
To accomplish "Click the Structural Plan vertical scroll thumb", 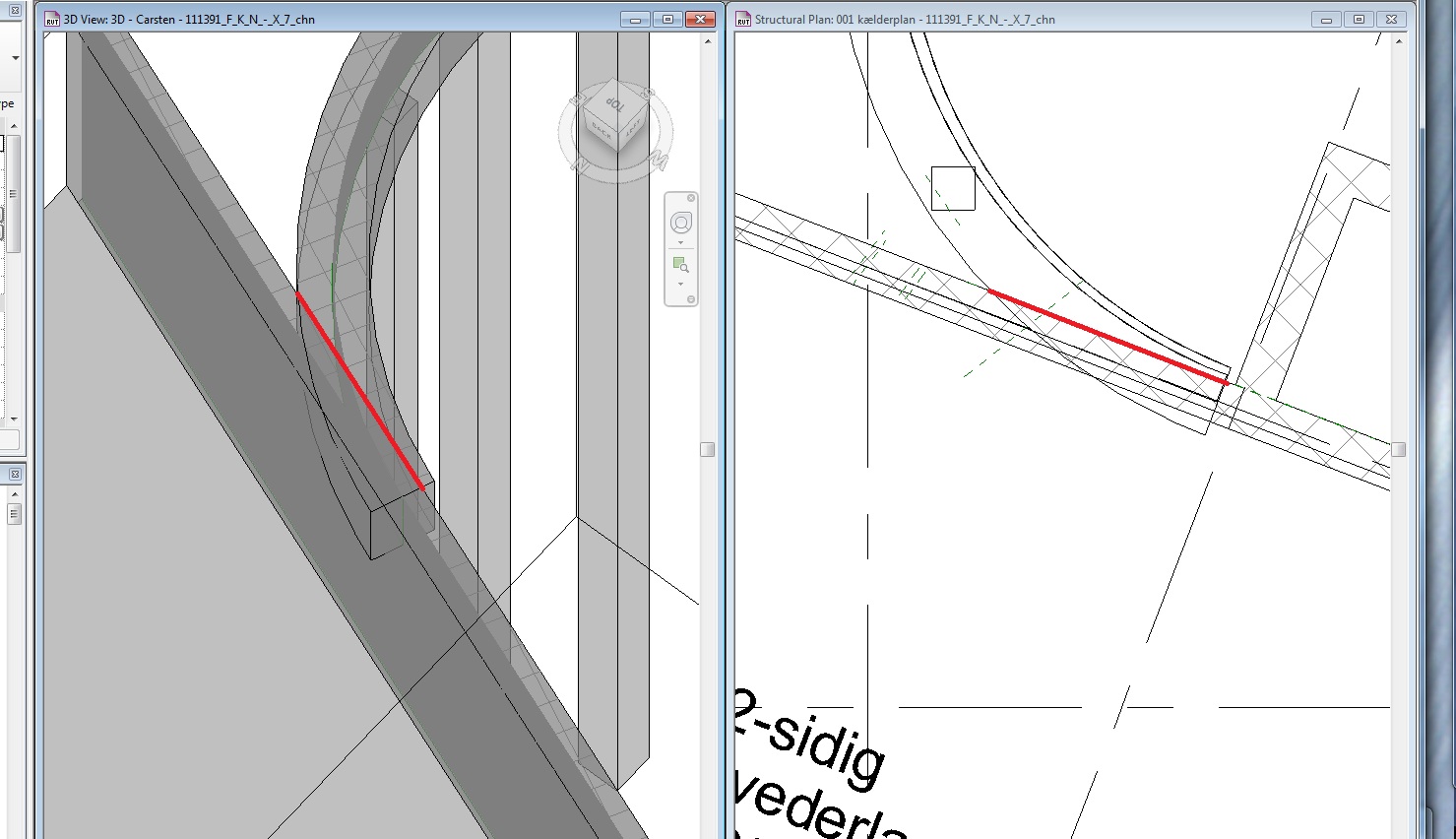I will tap(1399, 450).
